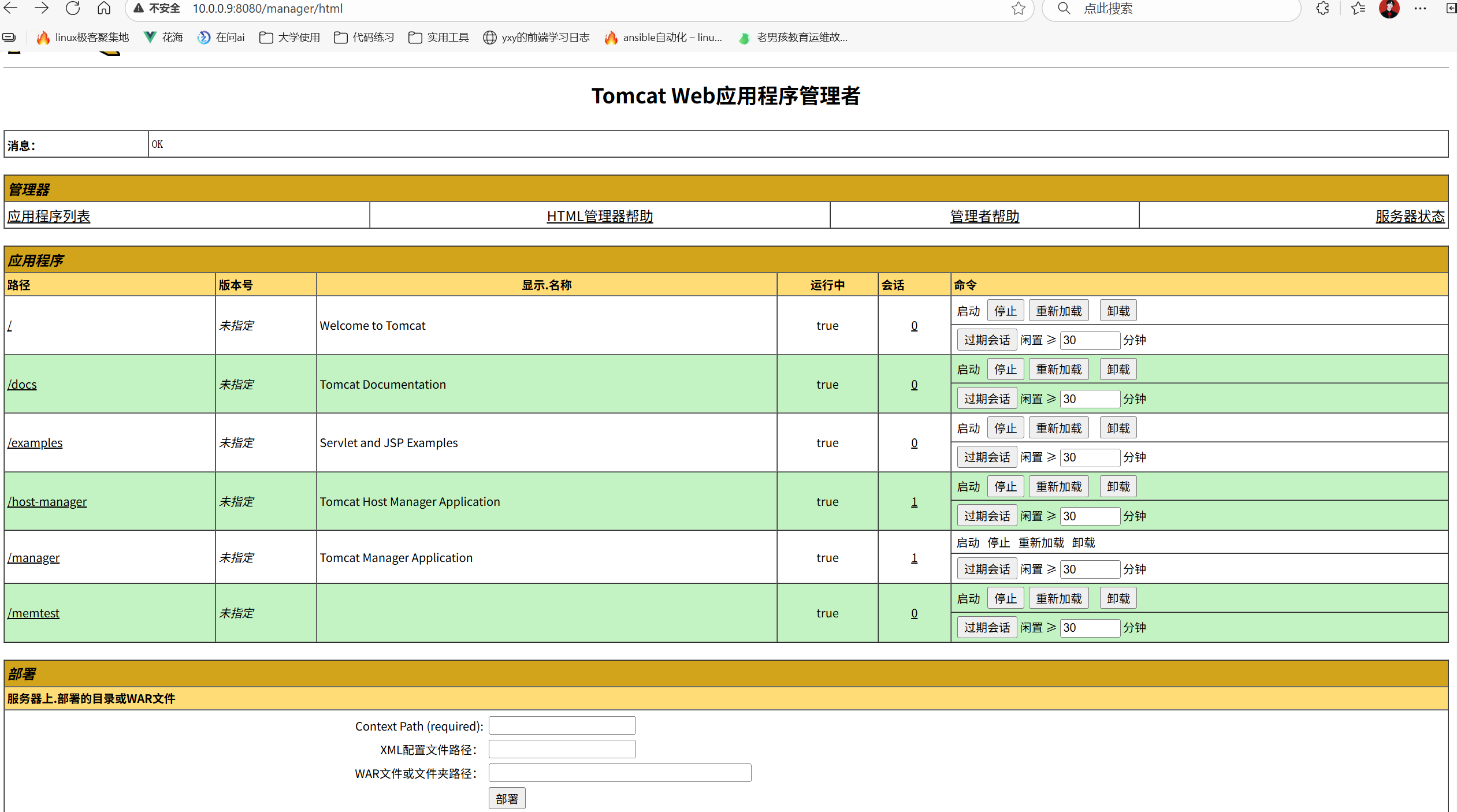Reload the Welcome to Tomcat application
This screenshot has height=812, width=1457.
pos(1059,311)
